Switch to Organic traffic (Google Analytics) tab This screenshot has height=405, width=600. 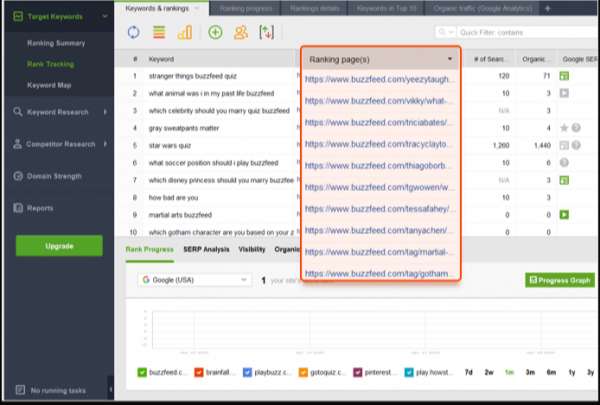pyautogui.click(x=483, y=8)
